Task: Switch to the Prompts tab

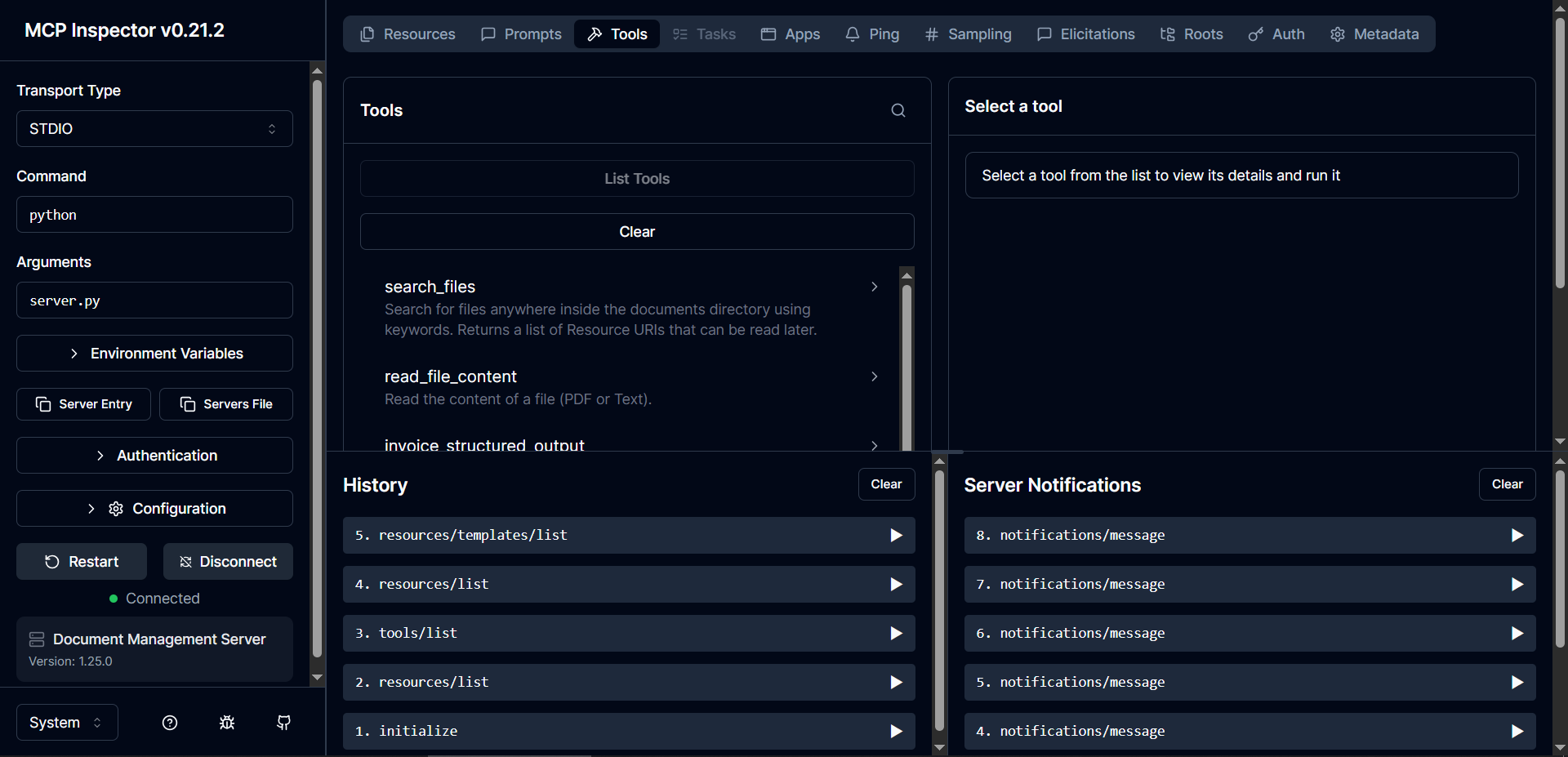Action: pos(521,34)
